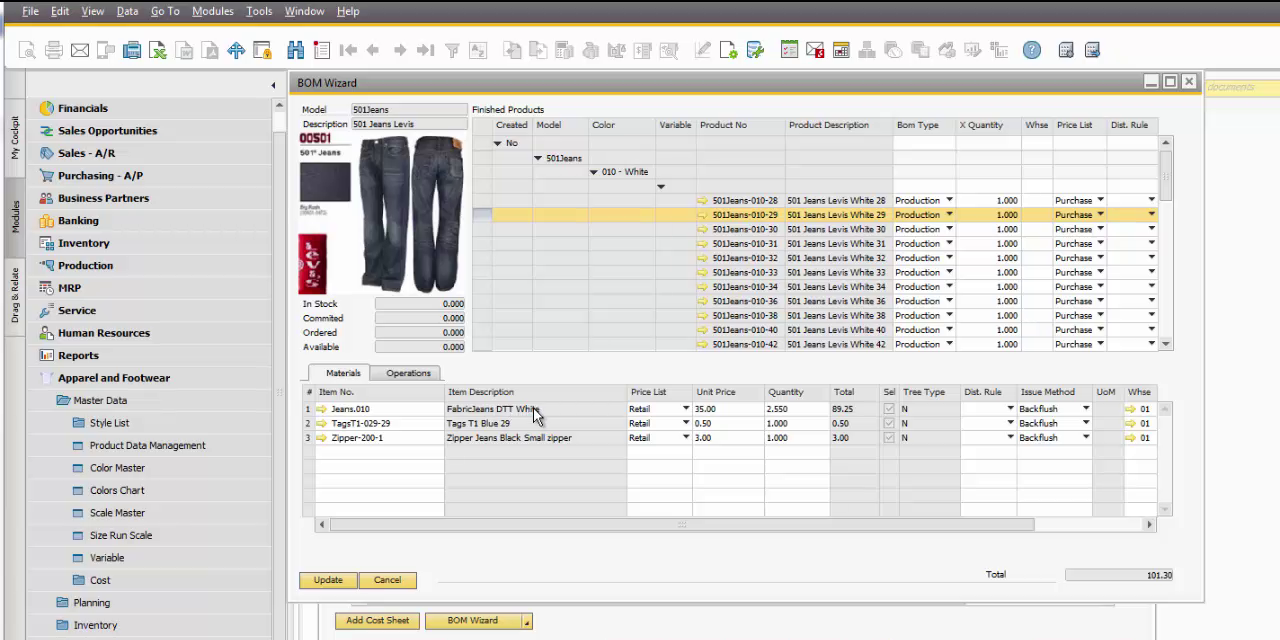Toggle Sel checkbox for Zipper-200-1 row
This screenshot has height=640, width=1280.
point(889,438)
